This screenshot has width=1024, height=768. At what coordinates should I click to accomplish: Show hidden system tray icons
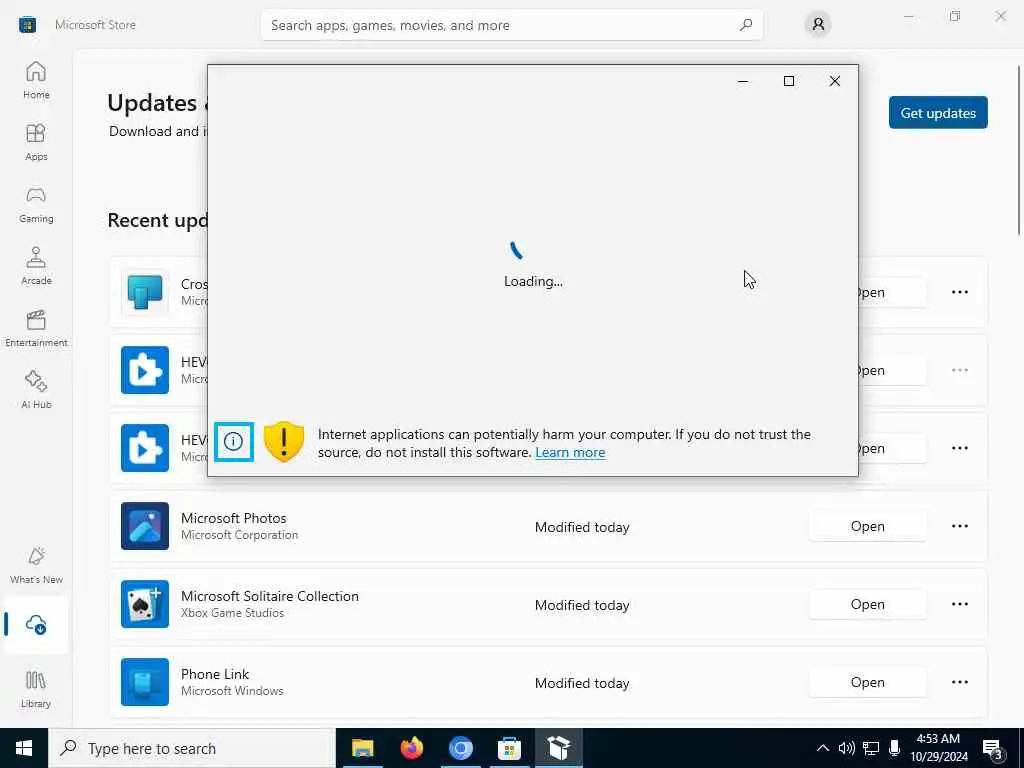(823, 748)
